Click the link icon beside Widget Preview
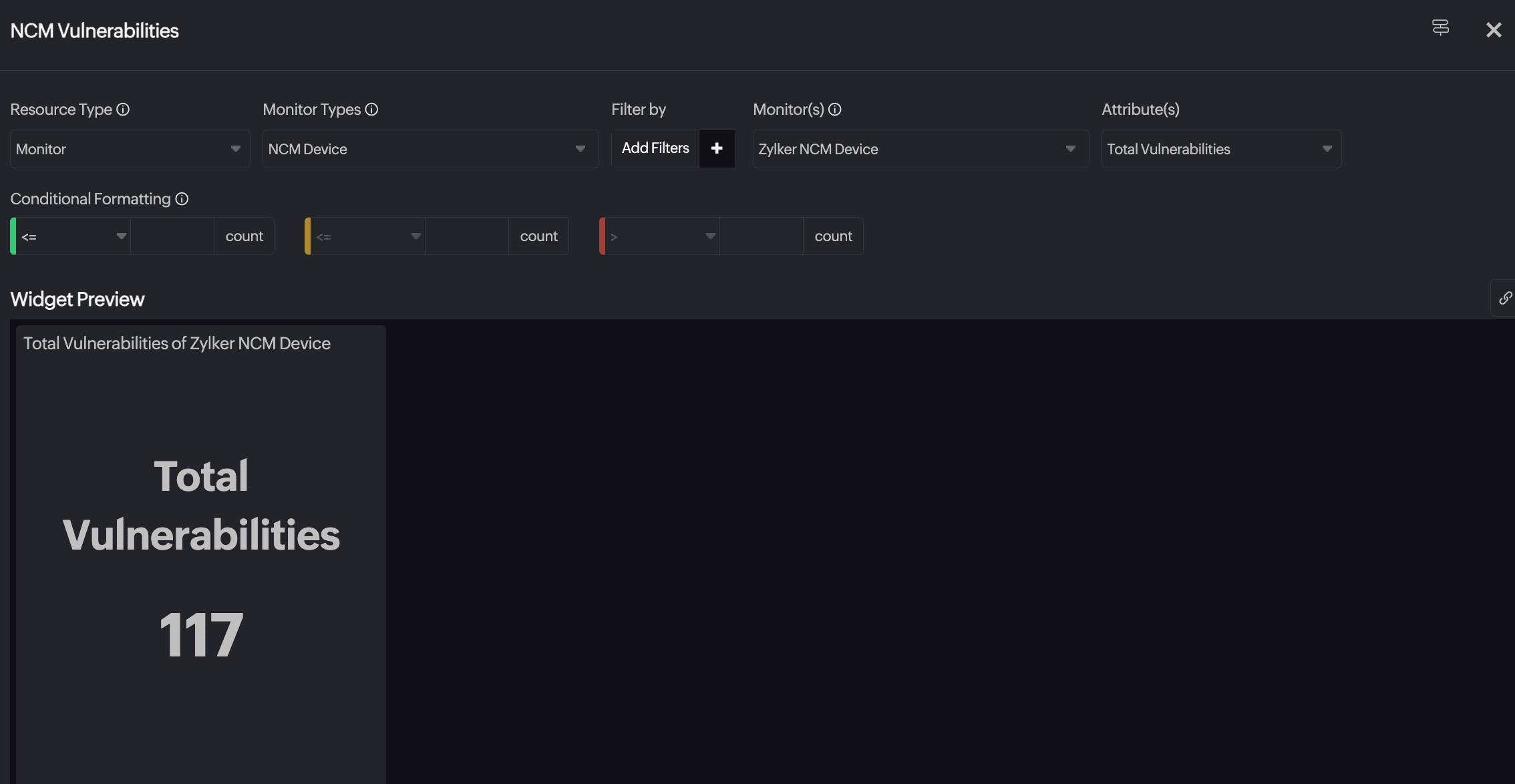1515x784 pixels. 1505,298
